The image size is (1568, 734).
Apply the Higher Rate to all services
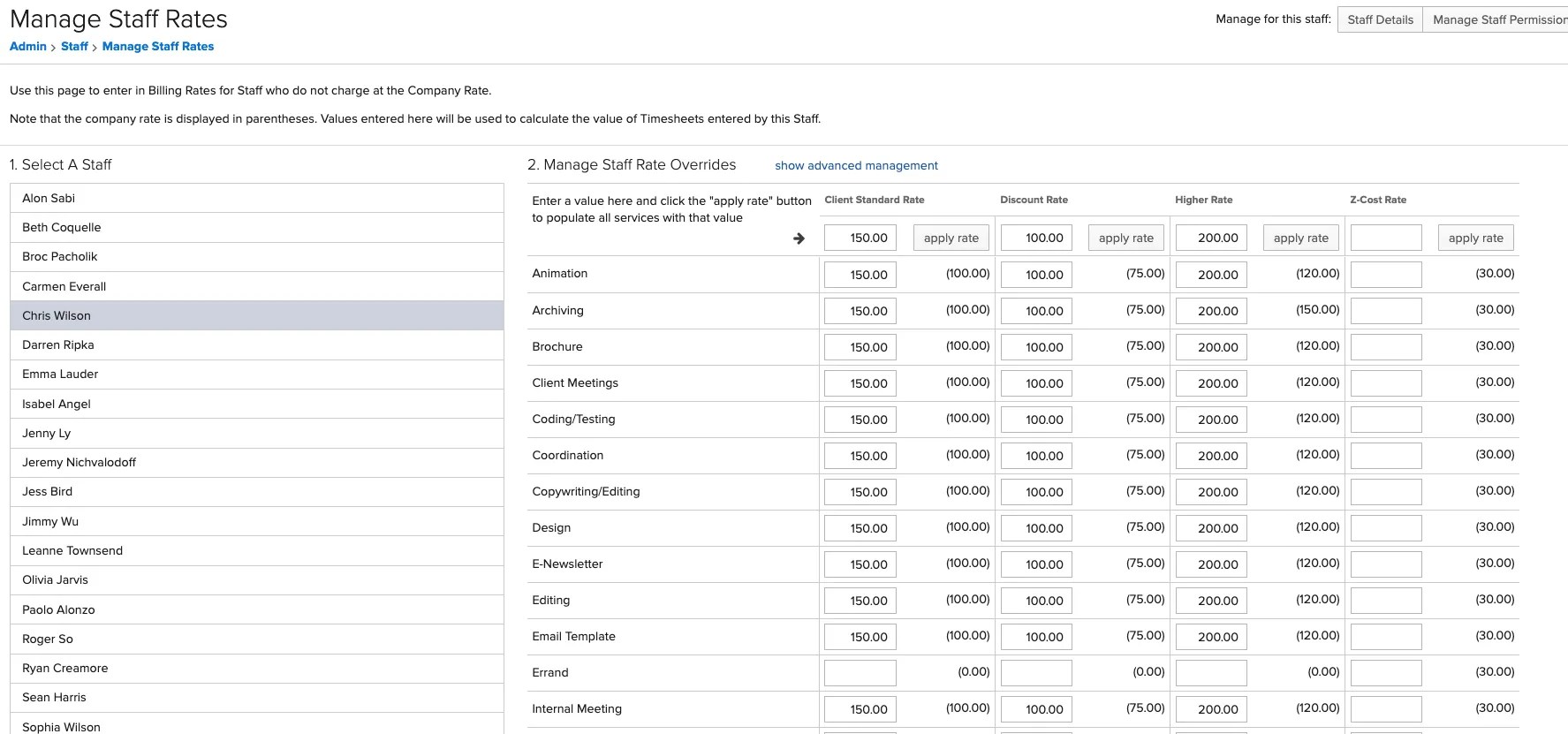pyautogui.click(x=1300, y=238)
